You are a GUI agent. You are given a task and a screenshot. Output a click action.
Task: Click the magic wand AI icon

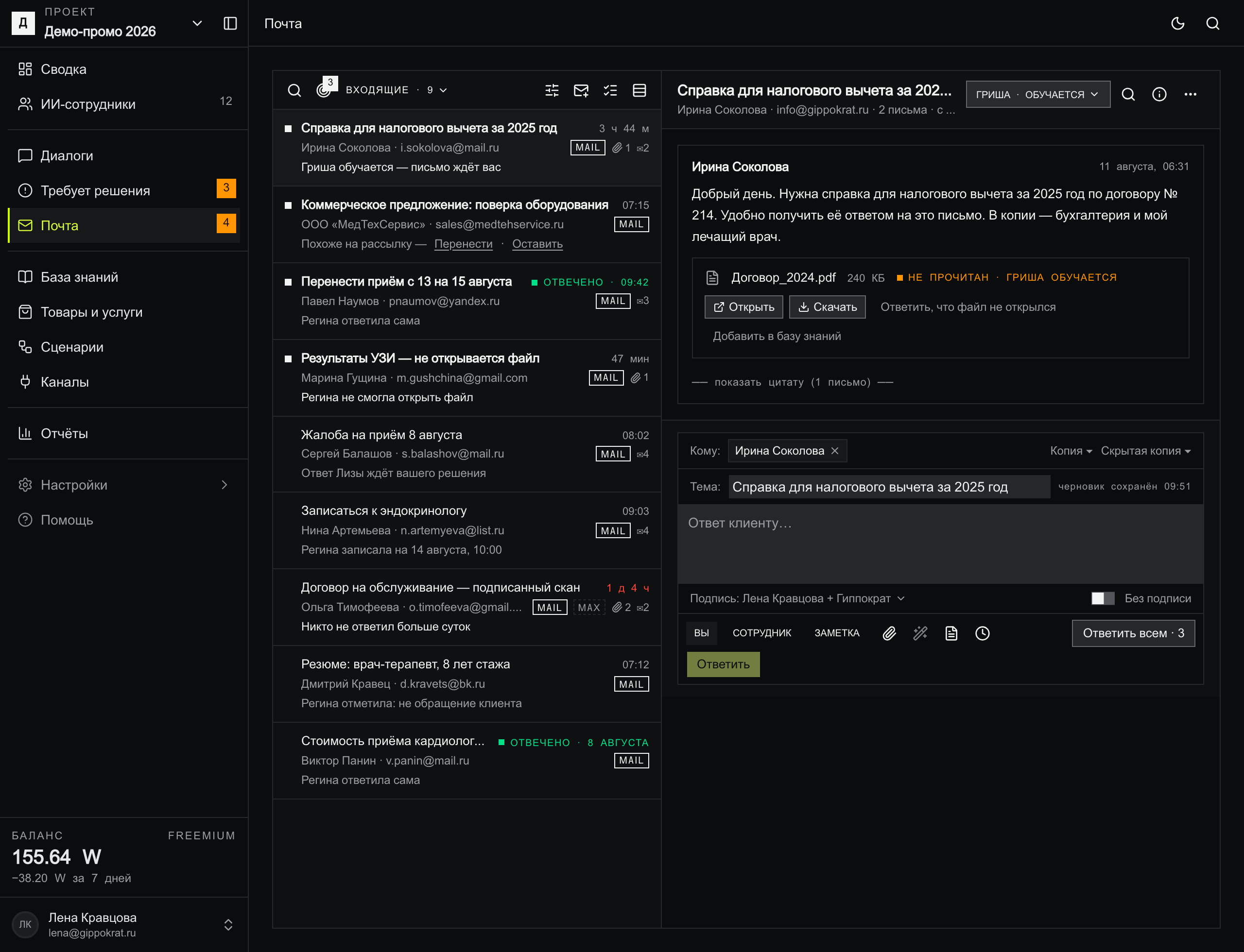pyautogui.click(x=920, y=633)
